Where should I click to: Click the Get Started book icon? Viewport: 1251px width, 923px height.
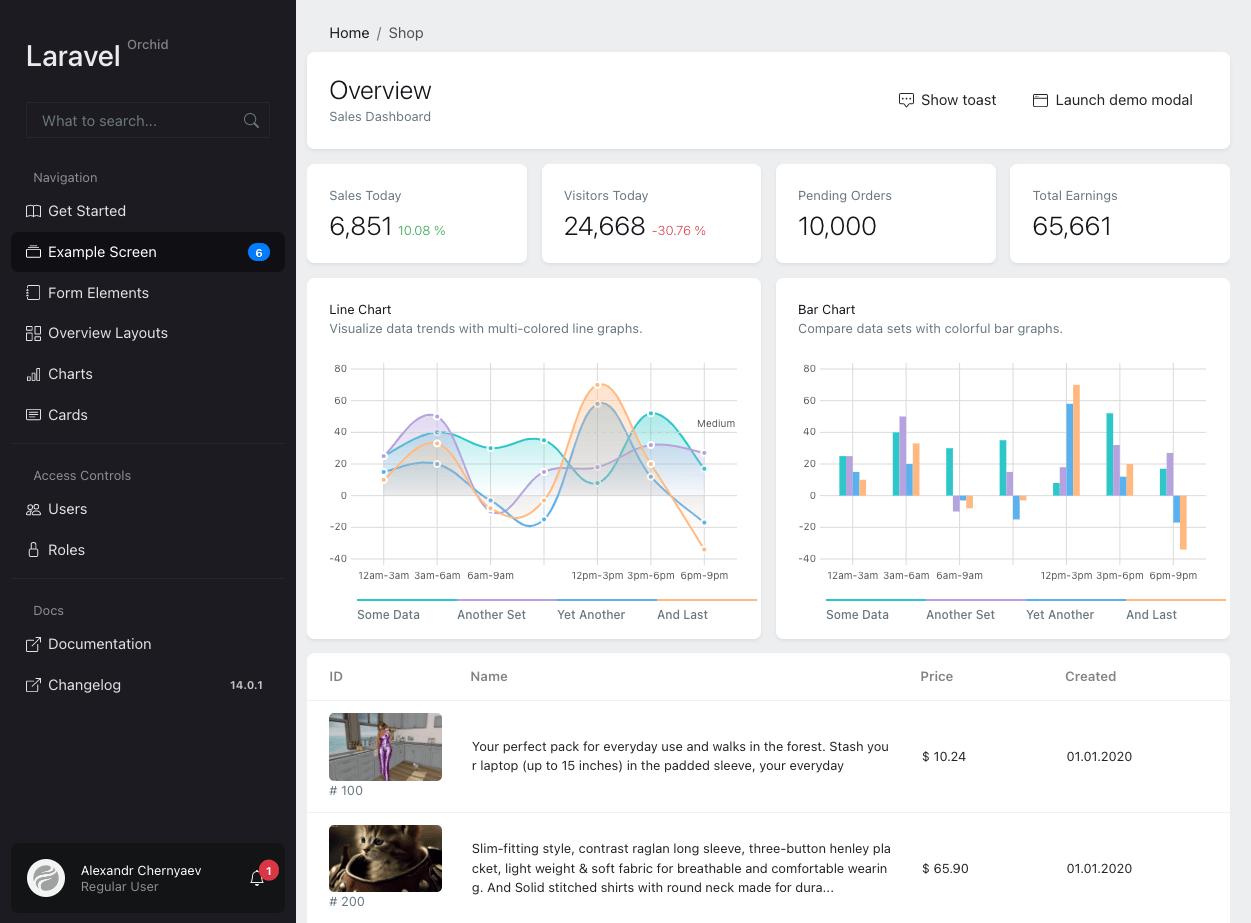pyautogui.click(x=33, y=211)
